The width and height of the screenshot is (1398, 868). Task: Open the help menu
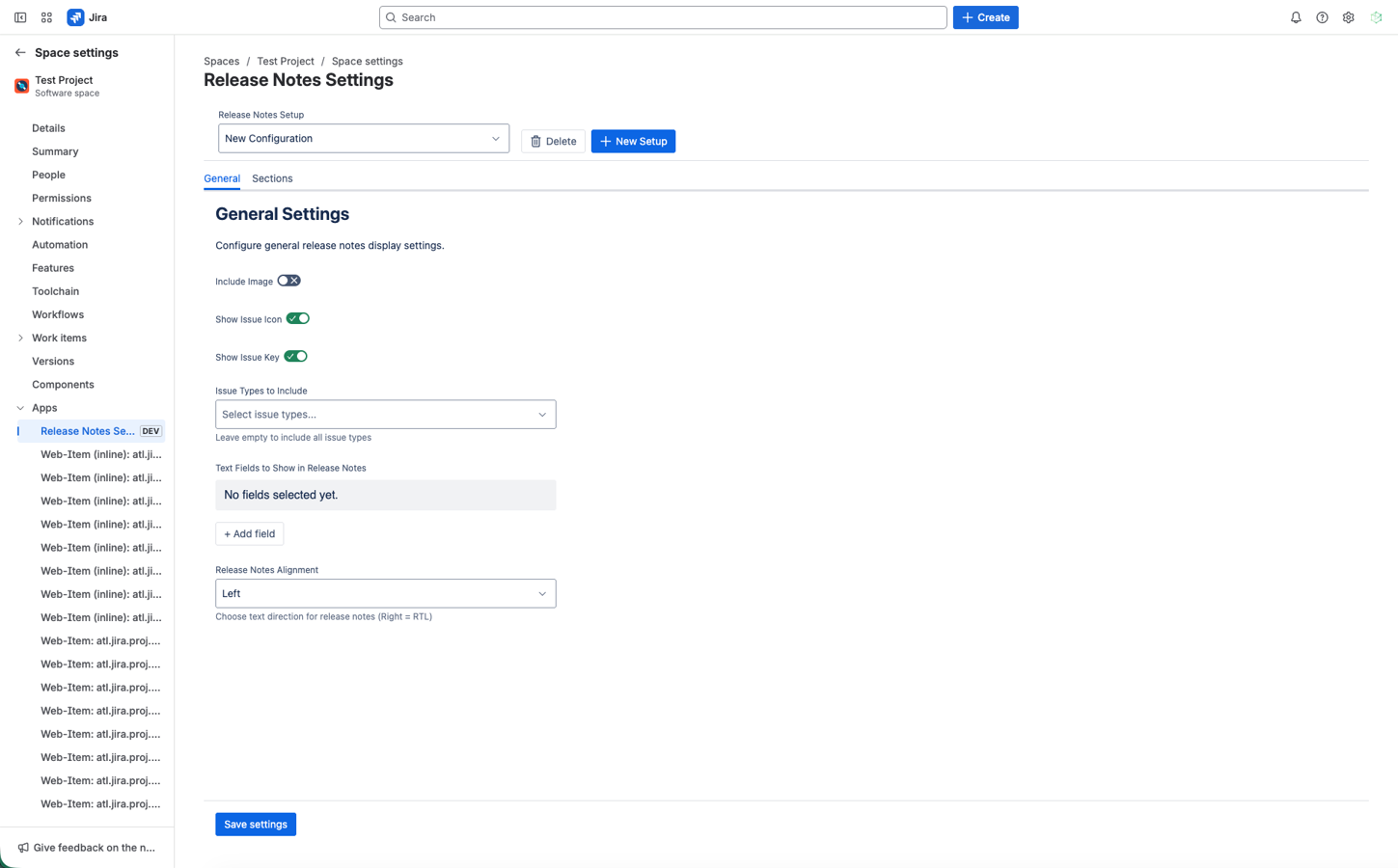click(x=1322, y=17)
